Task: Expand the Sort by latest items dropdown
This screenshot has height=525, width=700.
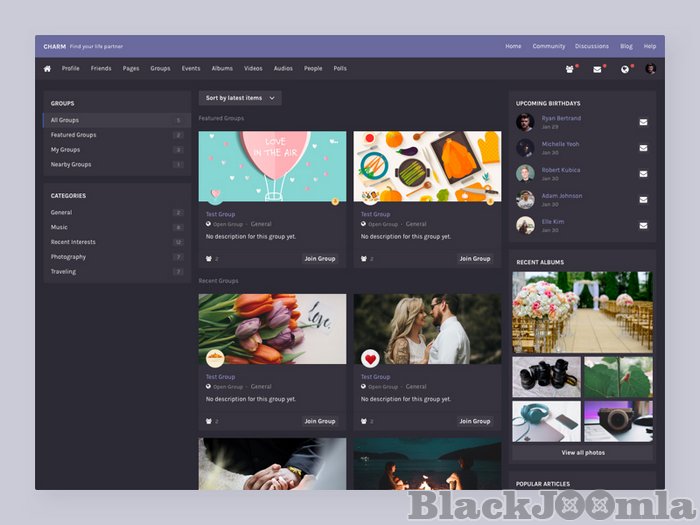Action: coord(239,98)
